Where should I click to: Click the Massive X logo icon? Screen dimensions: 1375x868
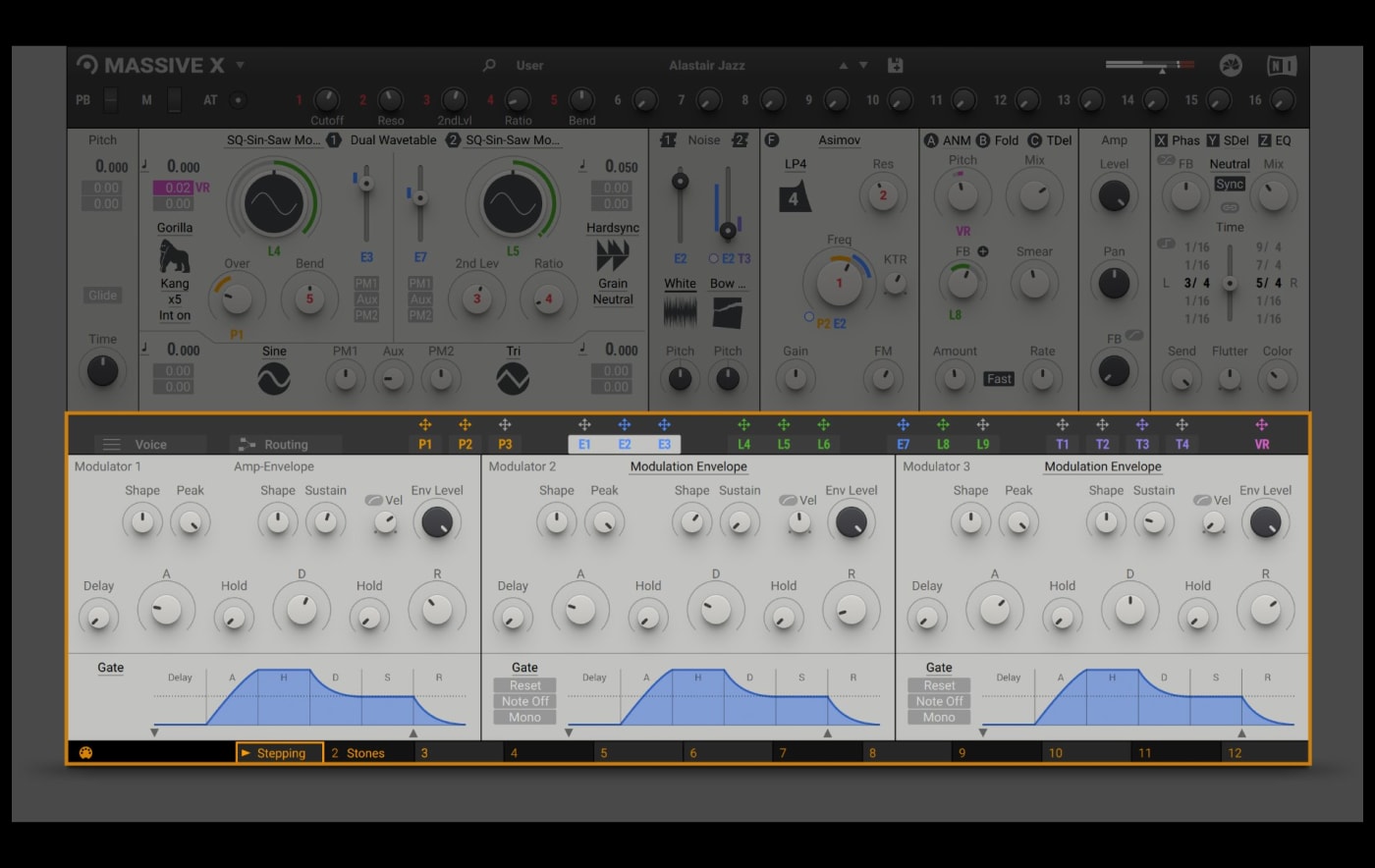(x=87, y=65)
